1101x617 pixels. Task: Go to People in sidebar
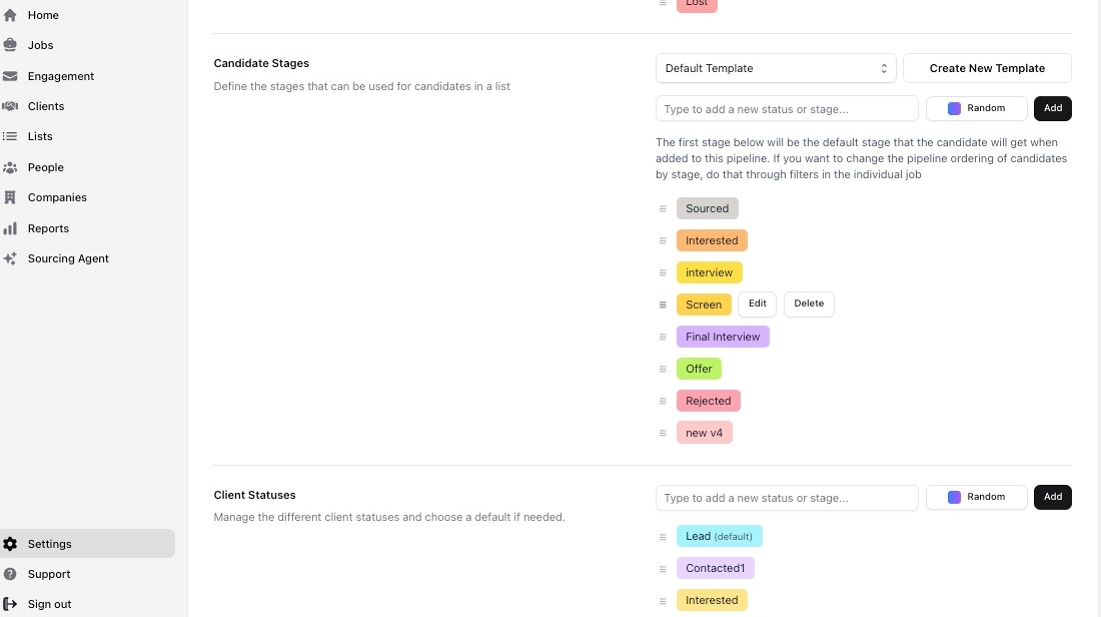pyautogui.click(x=45, y=167)
